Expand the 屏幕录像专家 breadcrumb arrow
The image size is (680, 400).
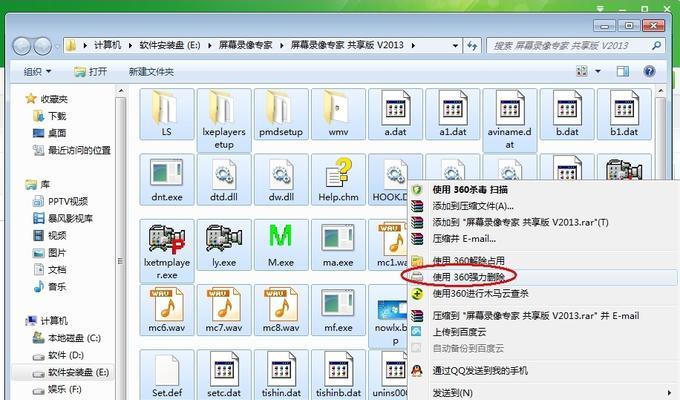click(281, 46)
